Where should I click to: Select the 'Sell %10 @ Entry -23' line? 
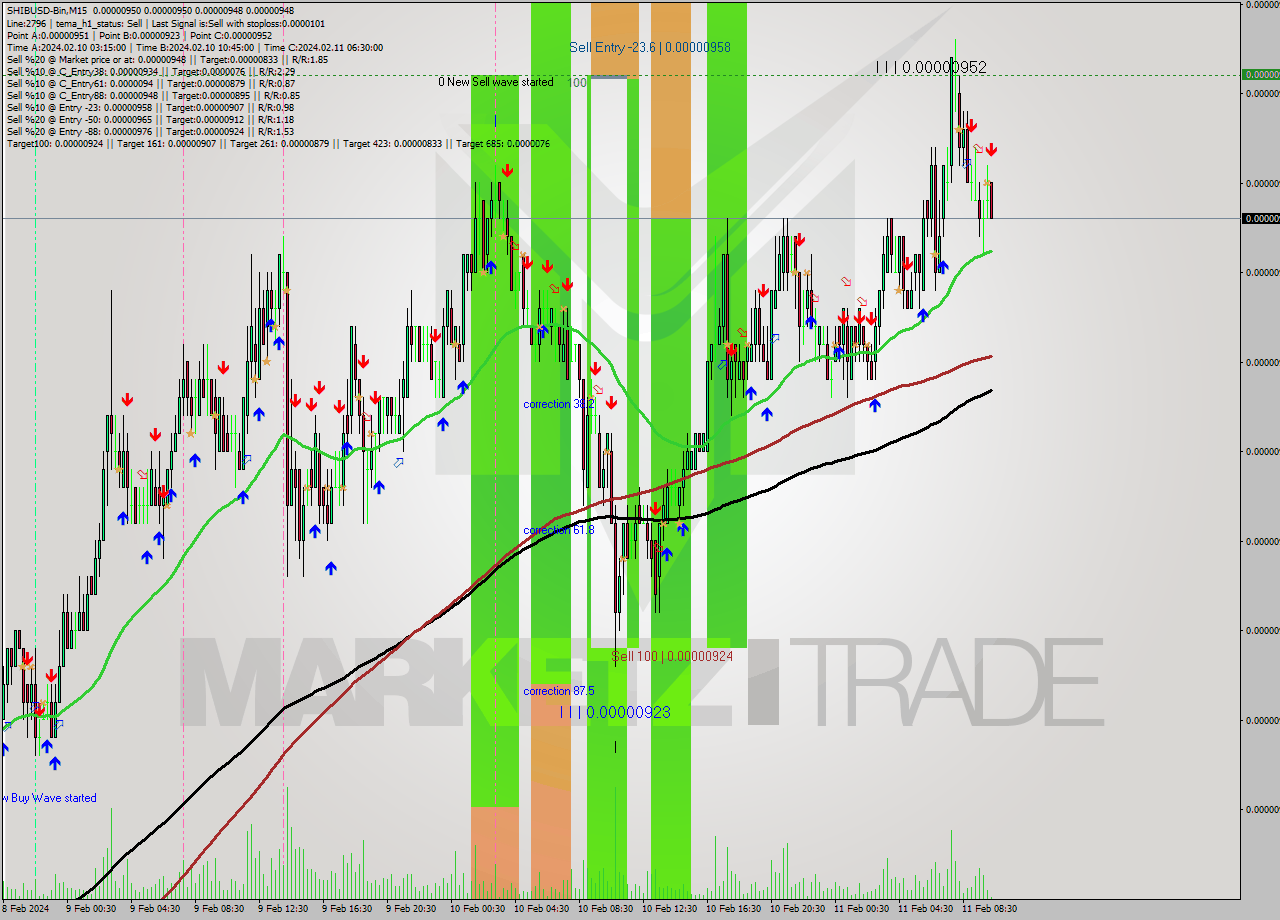pos(150,107)
